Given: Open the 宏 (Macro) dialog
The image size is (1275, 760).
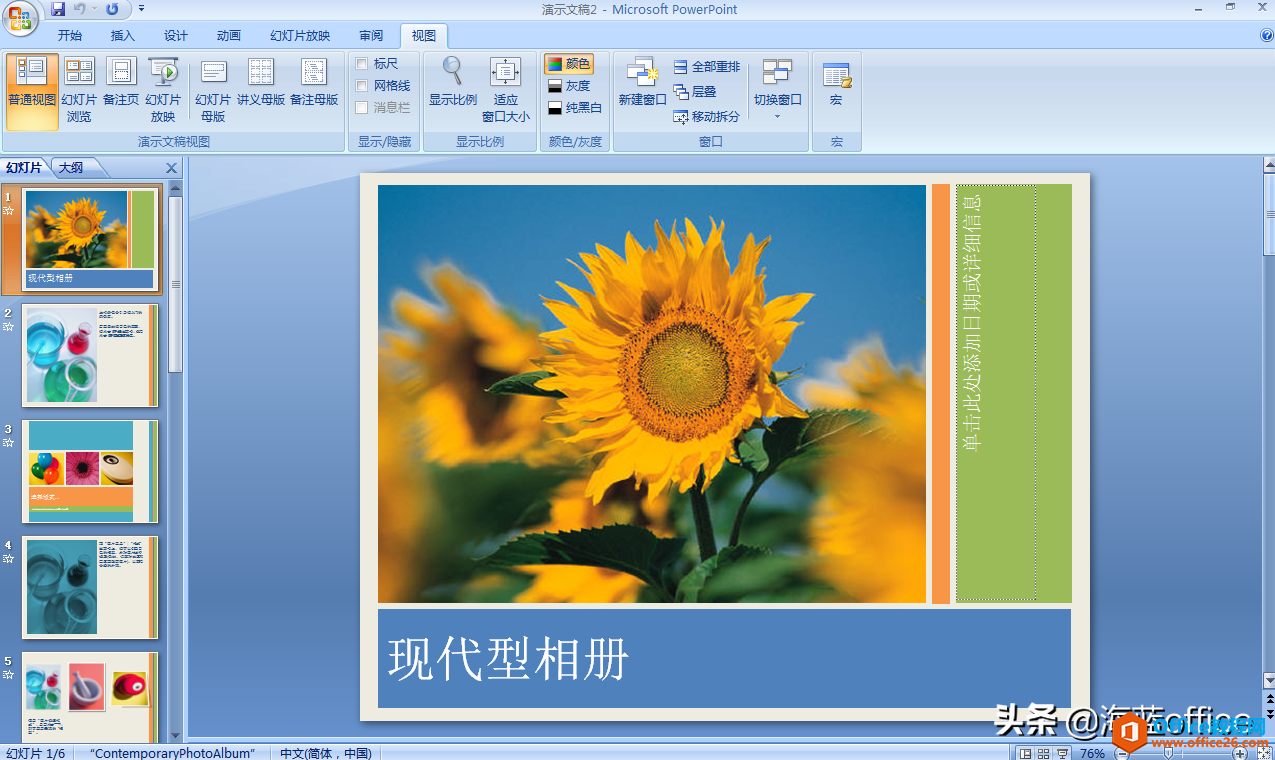Looking at the screenshot, I should click(x=836, y=85).
